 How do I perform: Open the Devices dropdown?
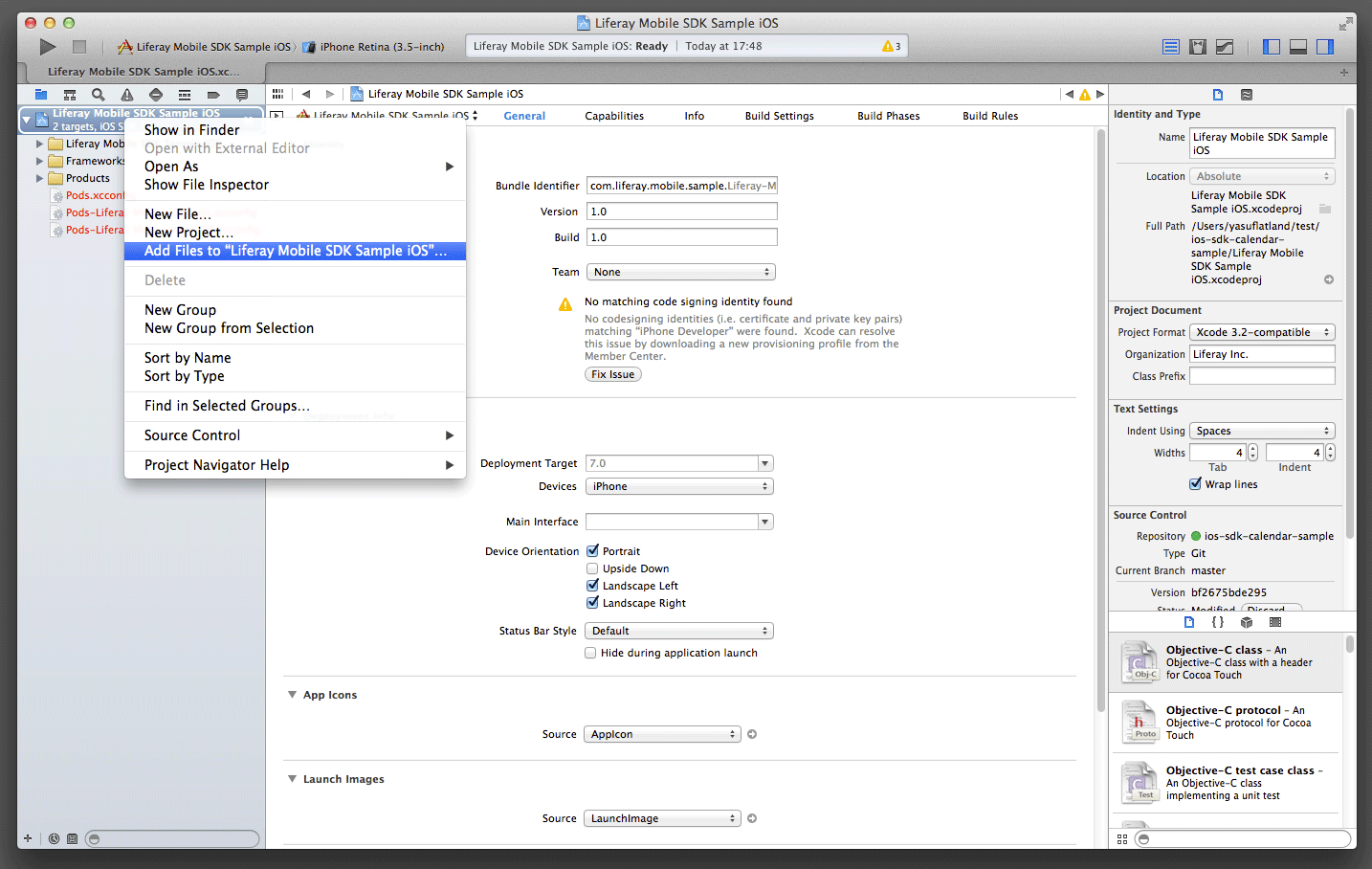click(679, 486)
